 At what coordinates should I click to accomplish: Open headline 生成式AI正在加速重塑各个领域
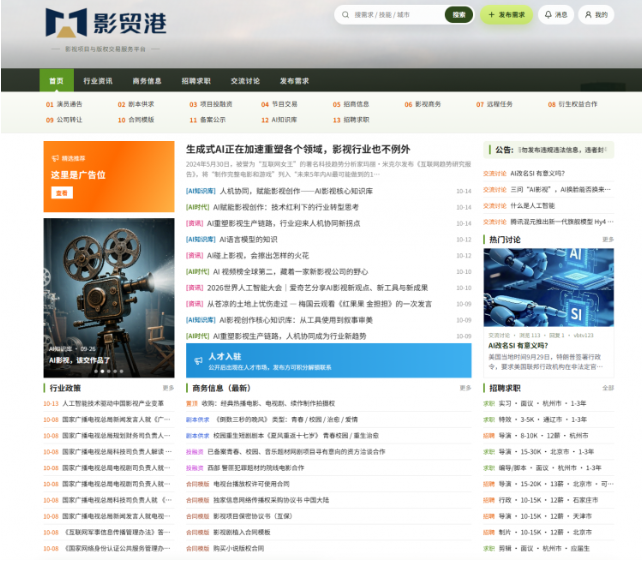pyautogui.click(x=298, y=149)
